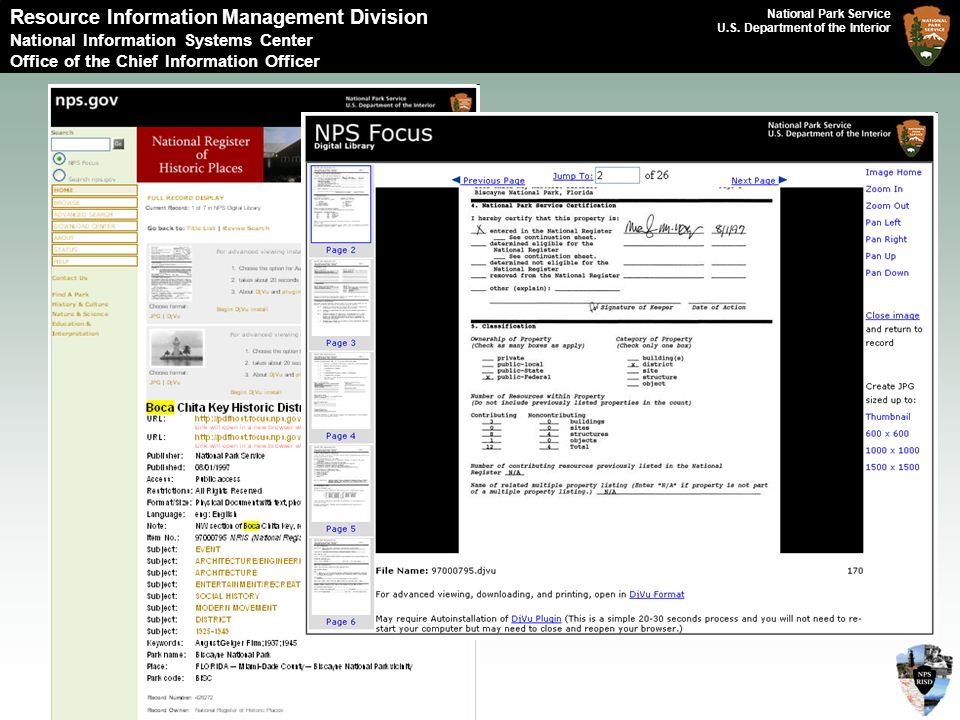
Task: Click the Go search button
Action: click(119, 144)
